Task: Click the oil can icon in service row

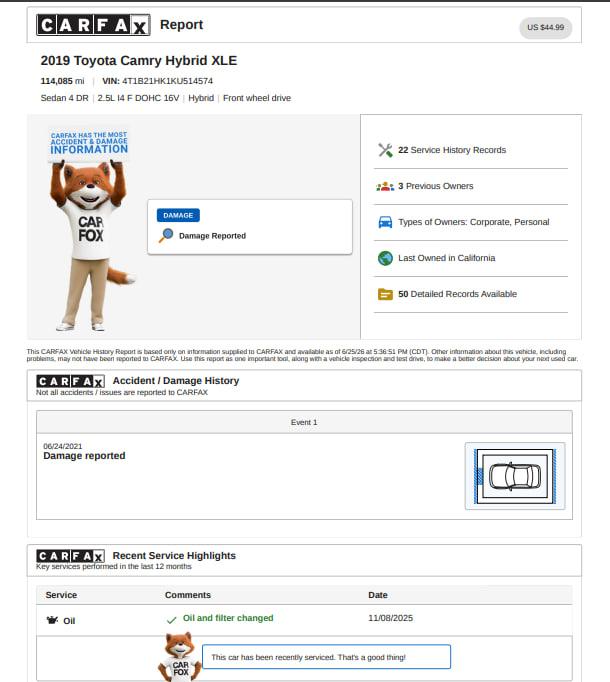Action: 52,620
